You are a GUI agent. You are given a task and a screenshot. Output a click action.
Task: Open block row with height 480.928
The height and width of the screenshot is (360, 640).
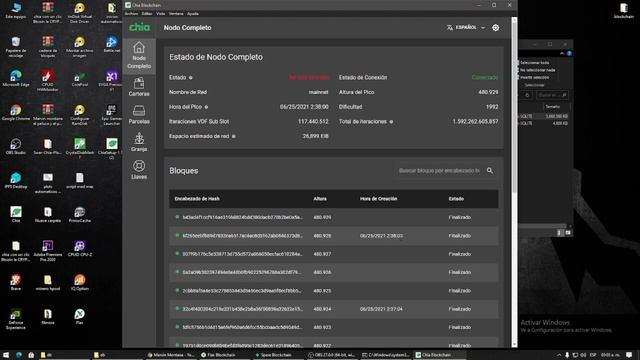click(333, 236)
